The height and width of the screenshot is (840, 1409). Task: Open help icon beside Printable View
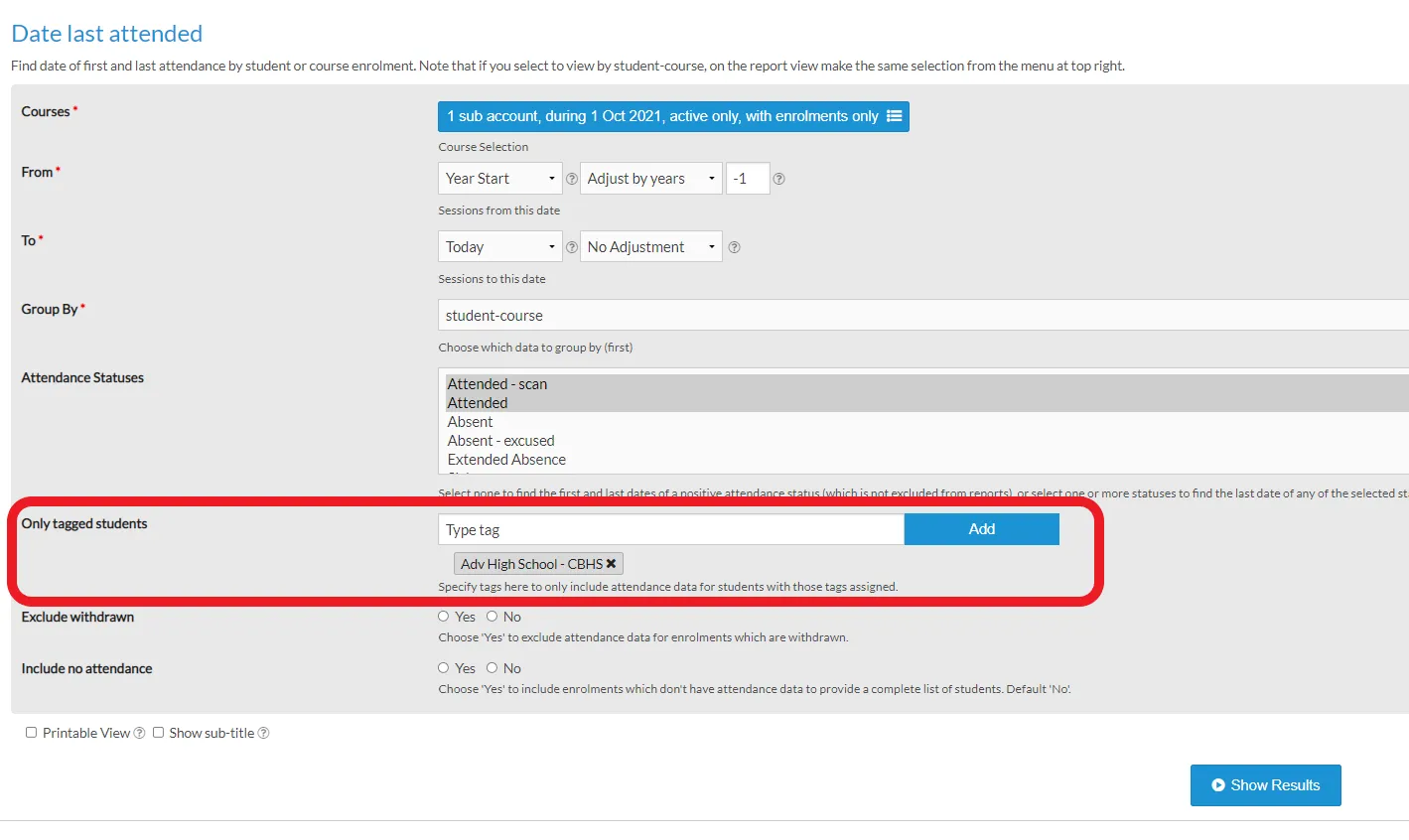coord(139,733)
